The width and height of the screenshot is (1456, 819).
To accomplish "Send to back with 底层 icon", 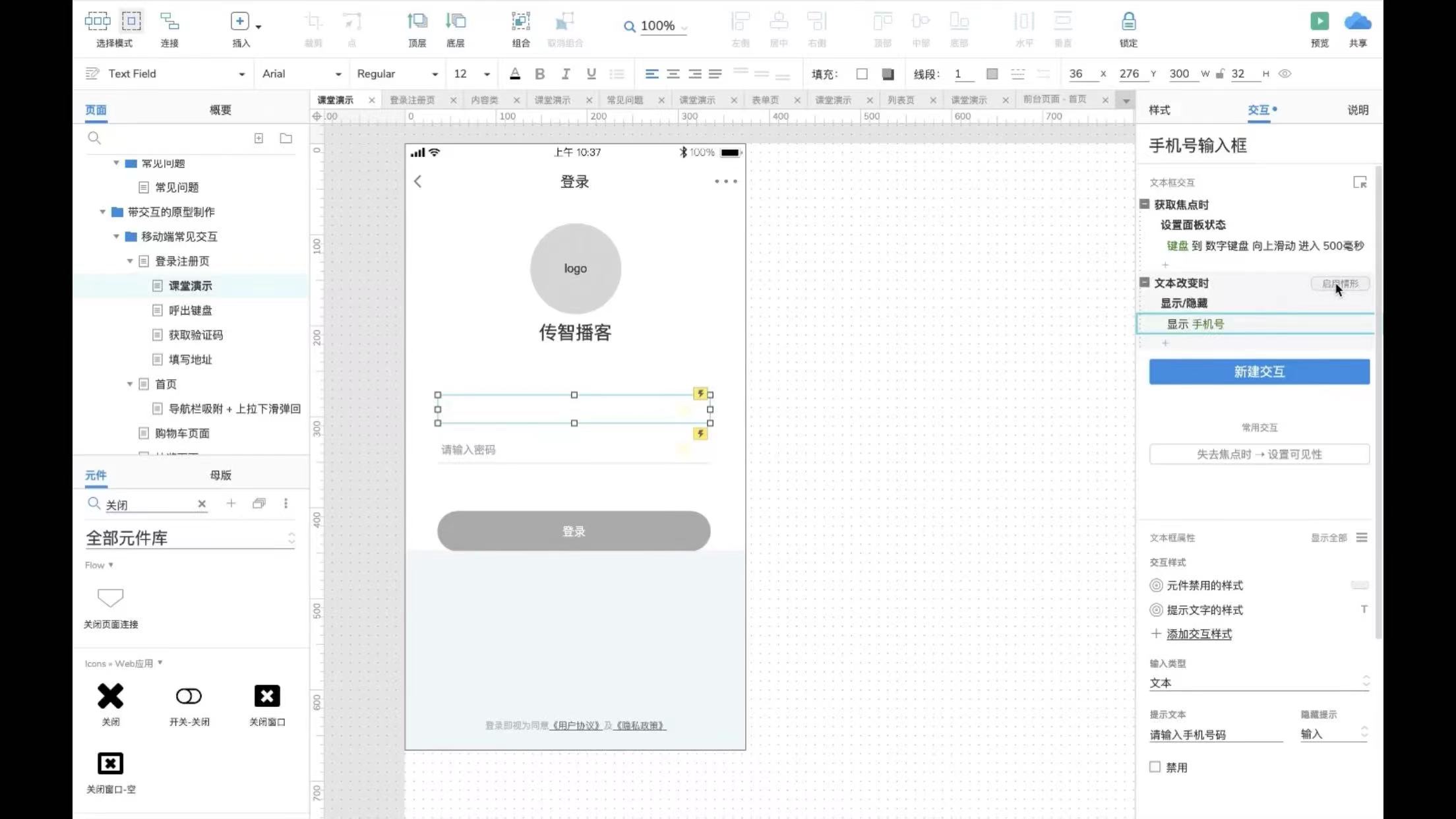I will click(x=455, y=22).
